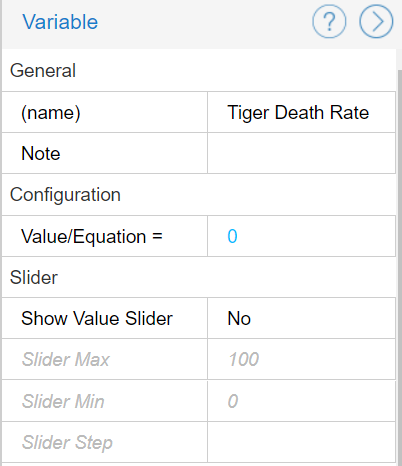The width and height of the screenshot is (402, 466).
Task: Click the Slider Max label
Action: click(66, 360)
